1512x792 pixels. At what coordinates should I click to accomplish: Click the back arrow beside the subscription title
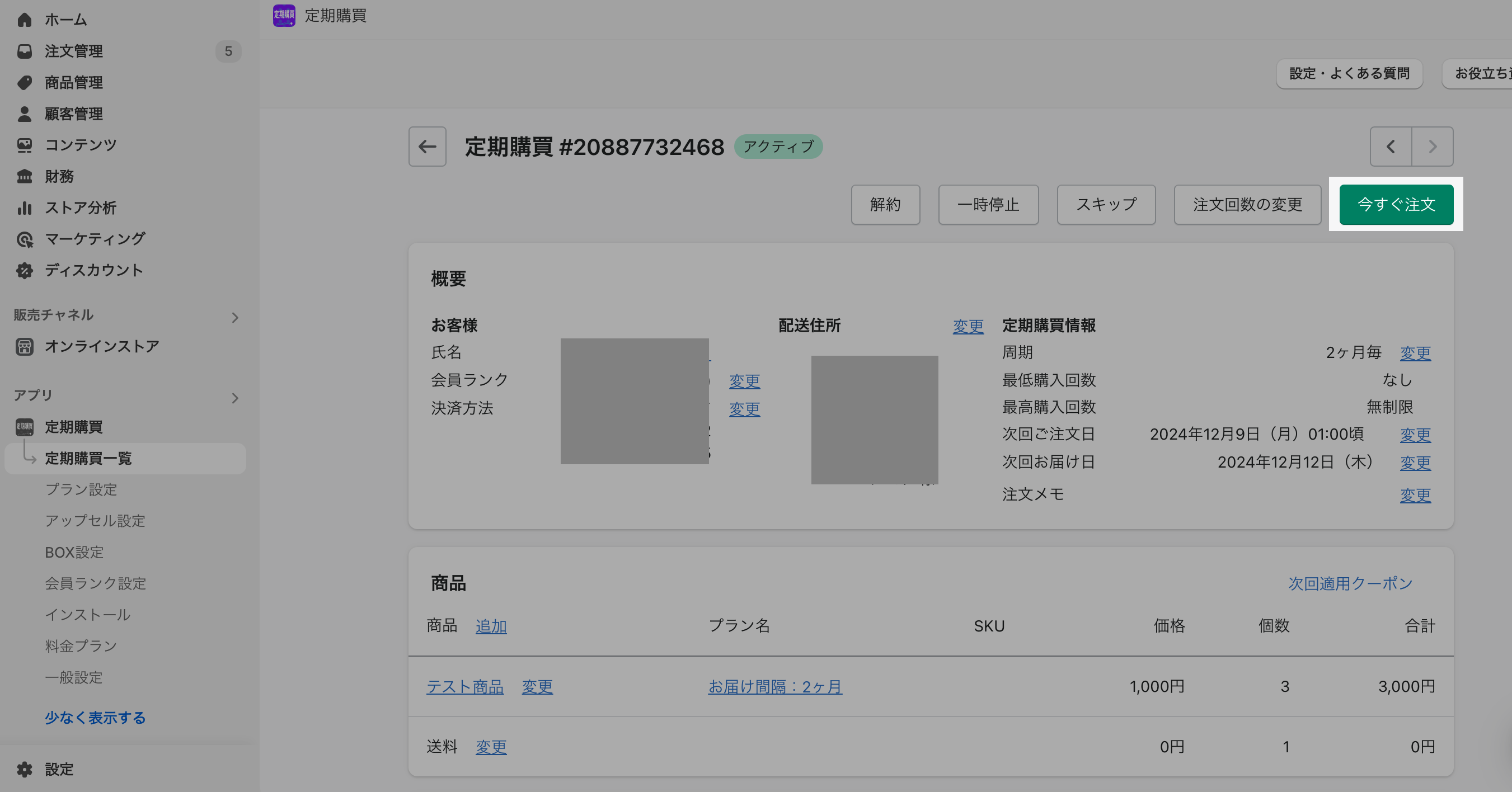[x=427, y=147]
